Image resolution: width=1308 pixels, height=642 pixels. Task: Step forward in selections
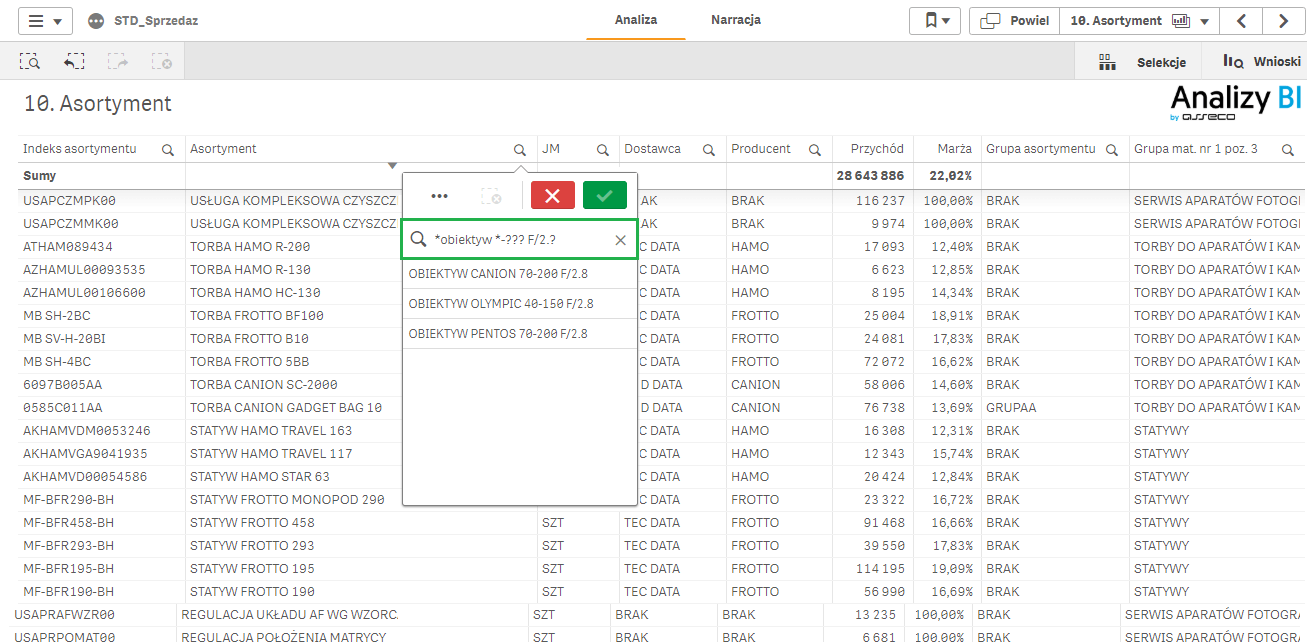click(x=118, y=62)
